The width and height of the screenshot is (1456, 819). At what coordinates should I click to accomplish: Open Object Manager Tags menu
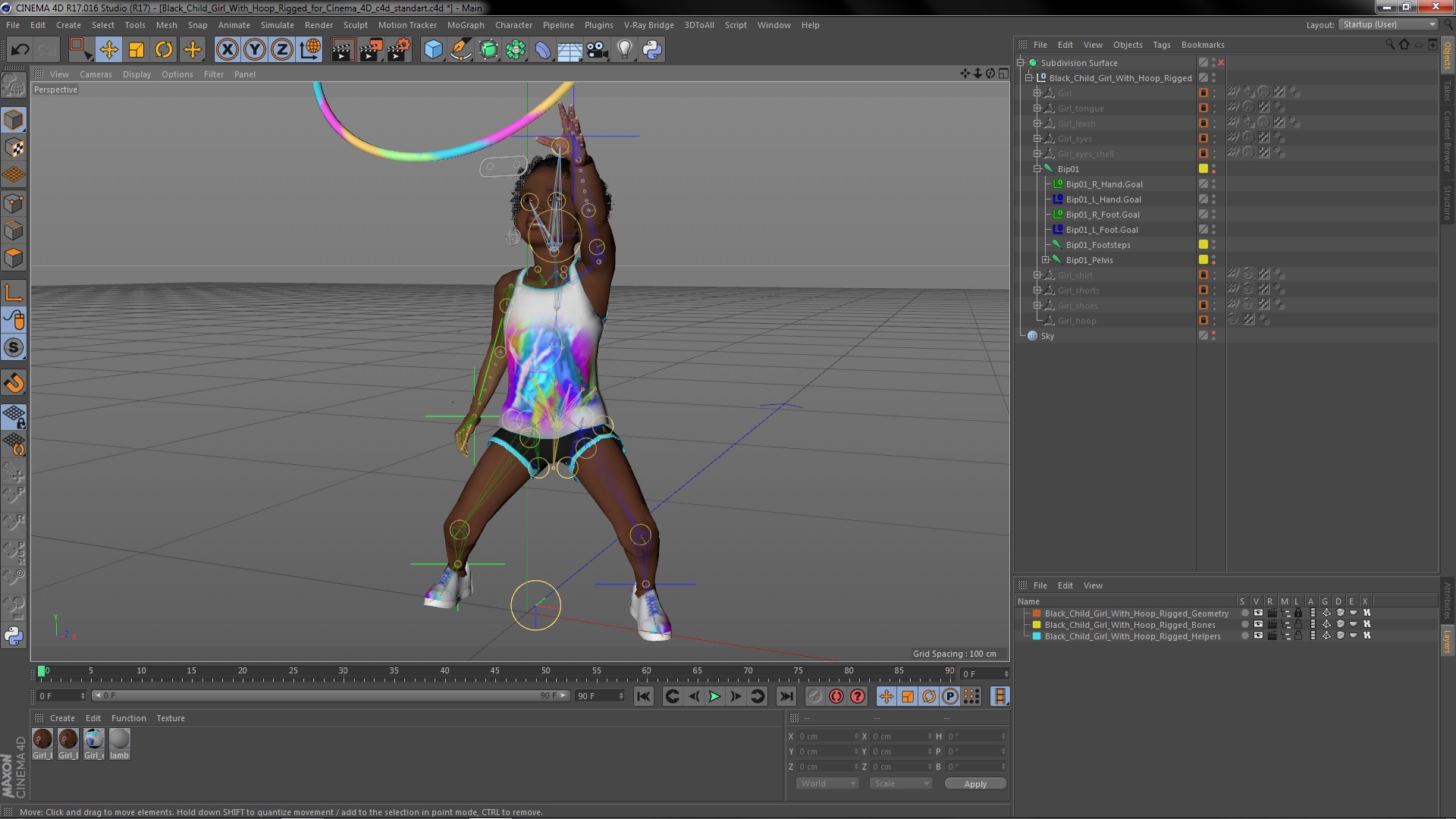[x=1161, y=45]
